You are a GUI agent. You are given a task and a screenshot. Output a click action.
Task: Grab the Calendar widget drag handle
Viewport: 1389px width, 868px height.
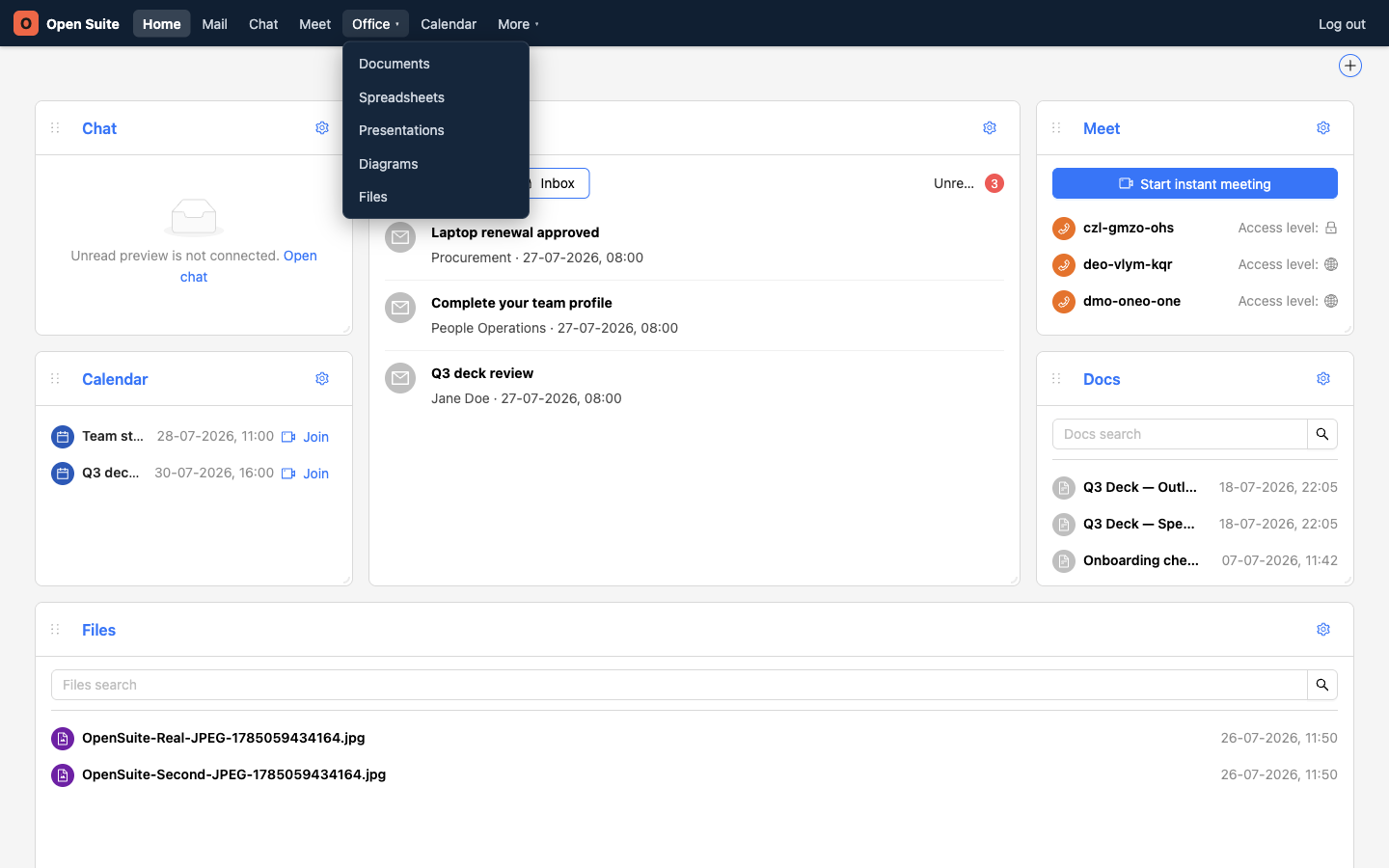coord(55,379)
